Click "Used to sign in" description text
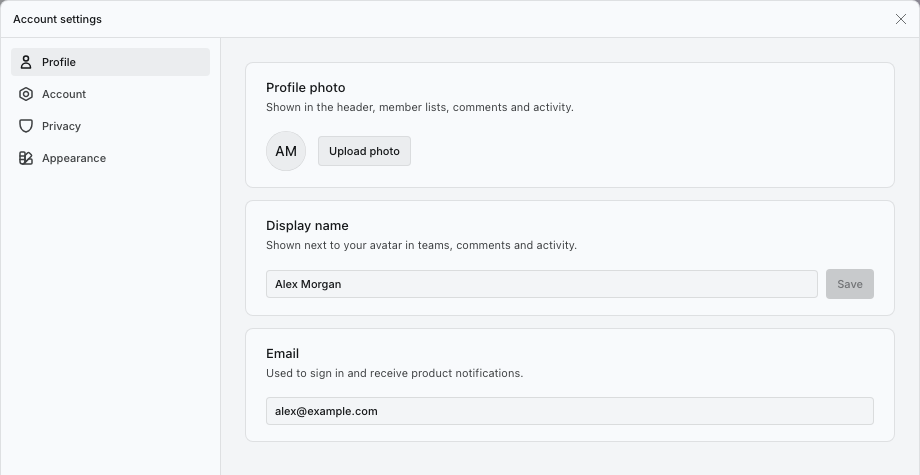This screenshot has height=475, width=920. pyautogui.click(x=394, y=373)
